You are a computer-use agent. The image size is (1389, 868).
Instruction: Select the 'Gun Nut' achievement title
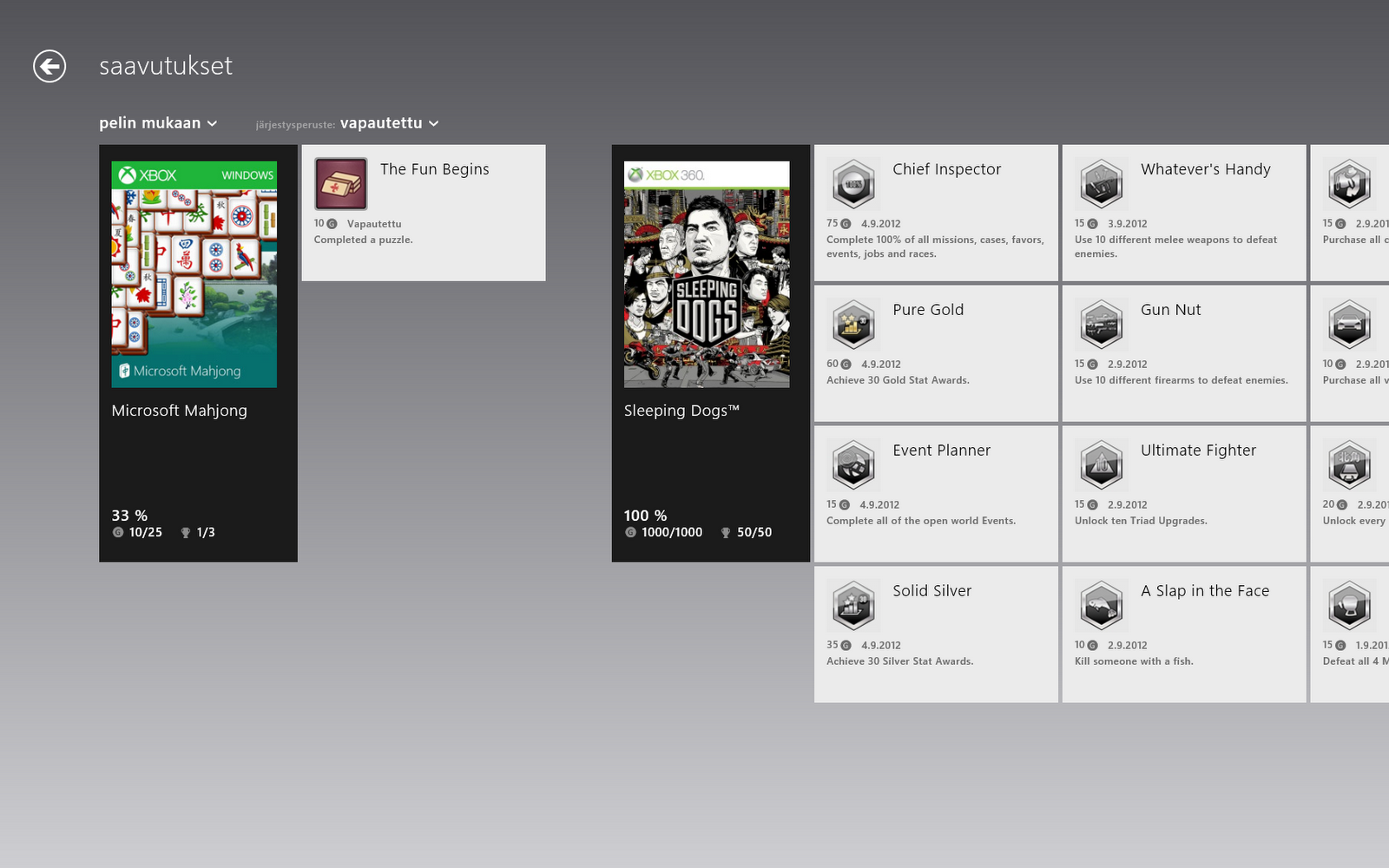click(1171, 310)
